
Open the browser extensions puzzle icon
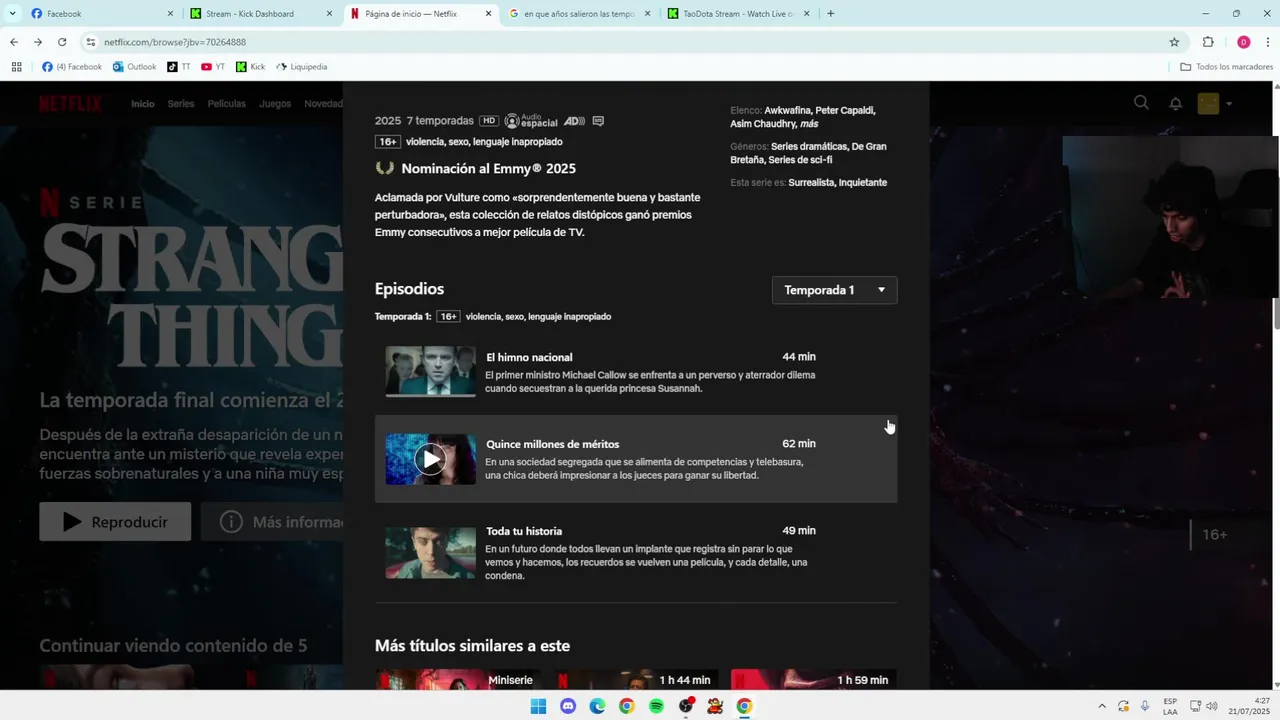[x=1208, y=42]
